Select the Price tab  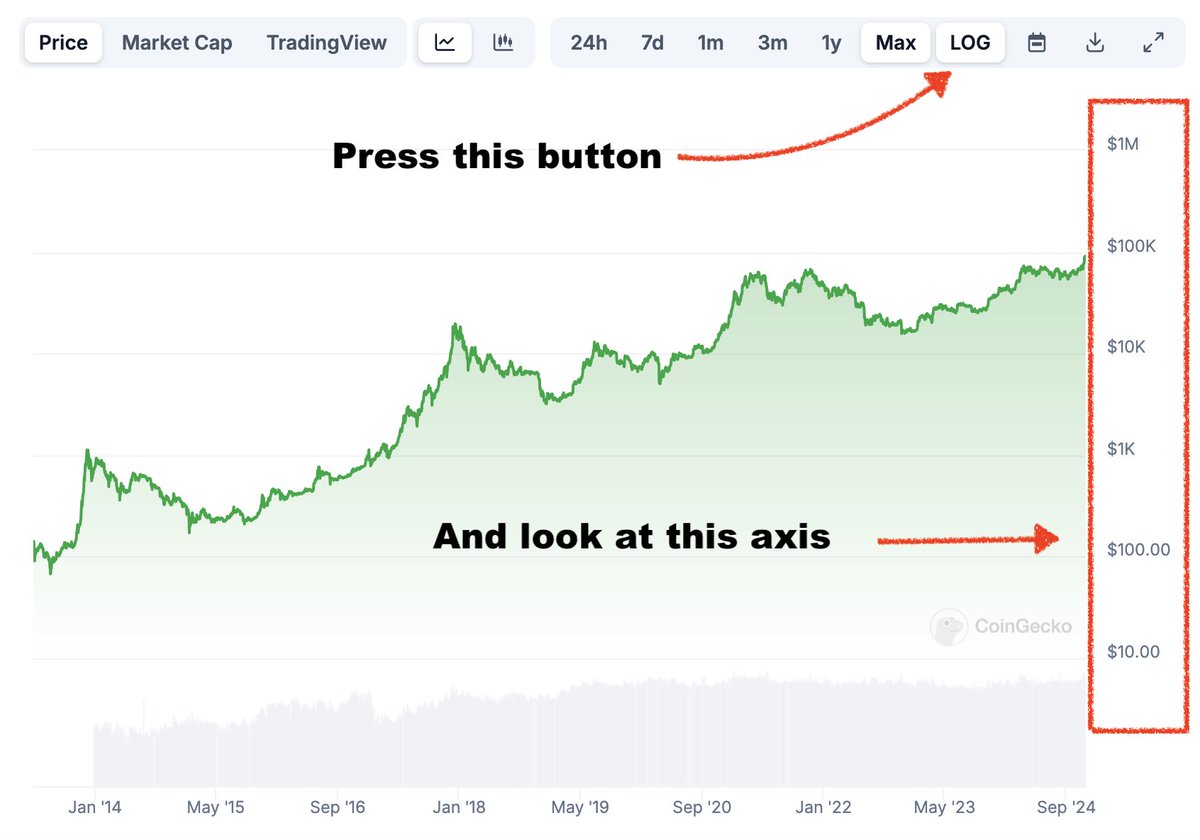point(63,43)
